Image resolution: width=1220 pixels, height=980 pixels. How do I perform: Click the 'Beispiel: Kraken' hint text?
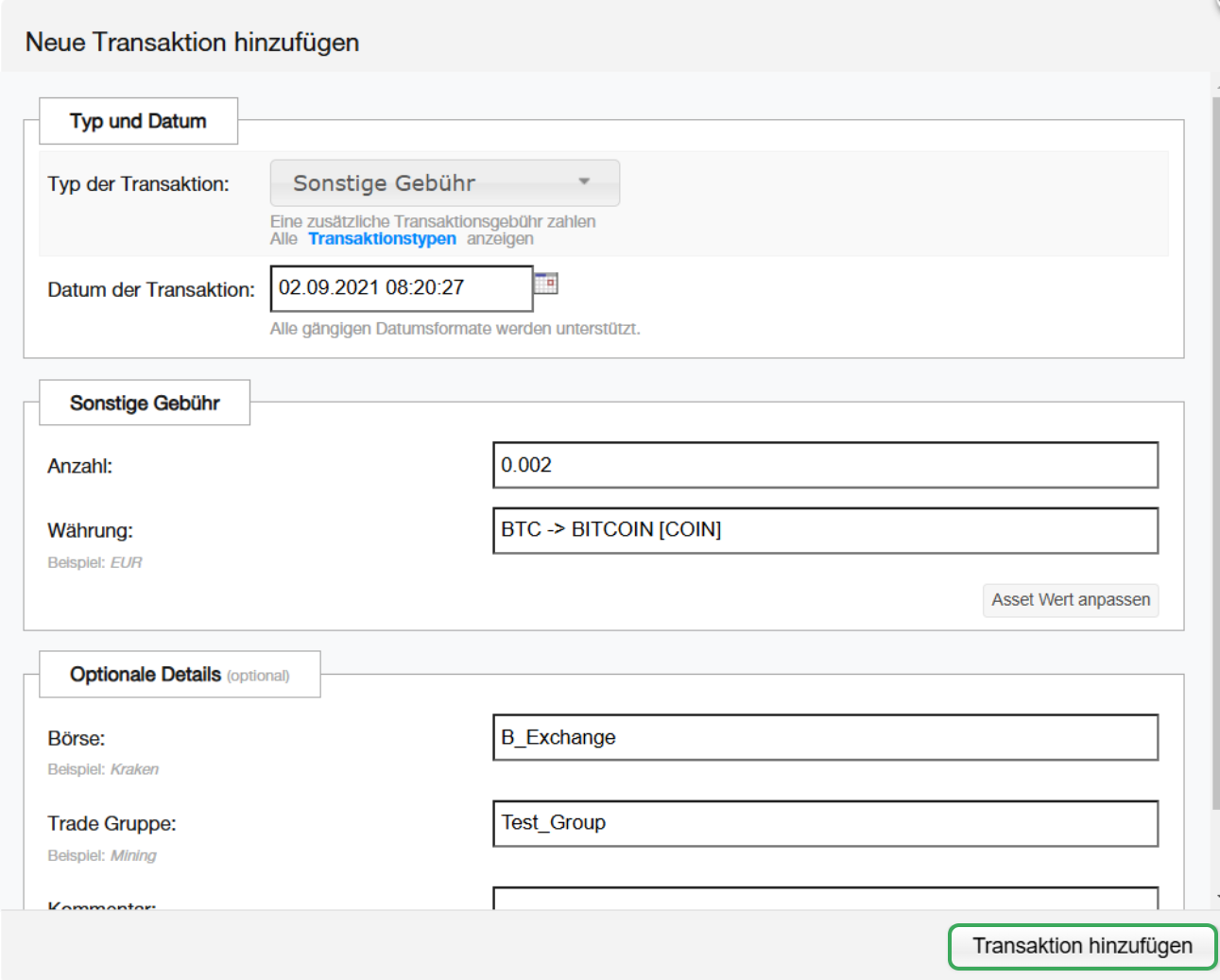[103, 769]
